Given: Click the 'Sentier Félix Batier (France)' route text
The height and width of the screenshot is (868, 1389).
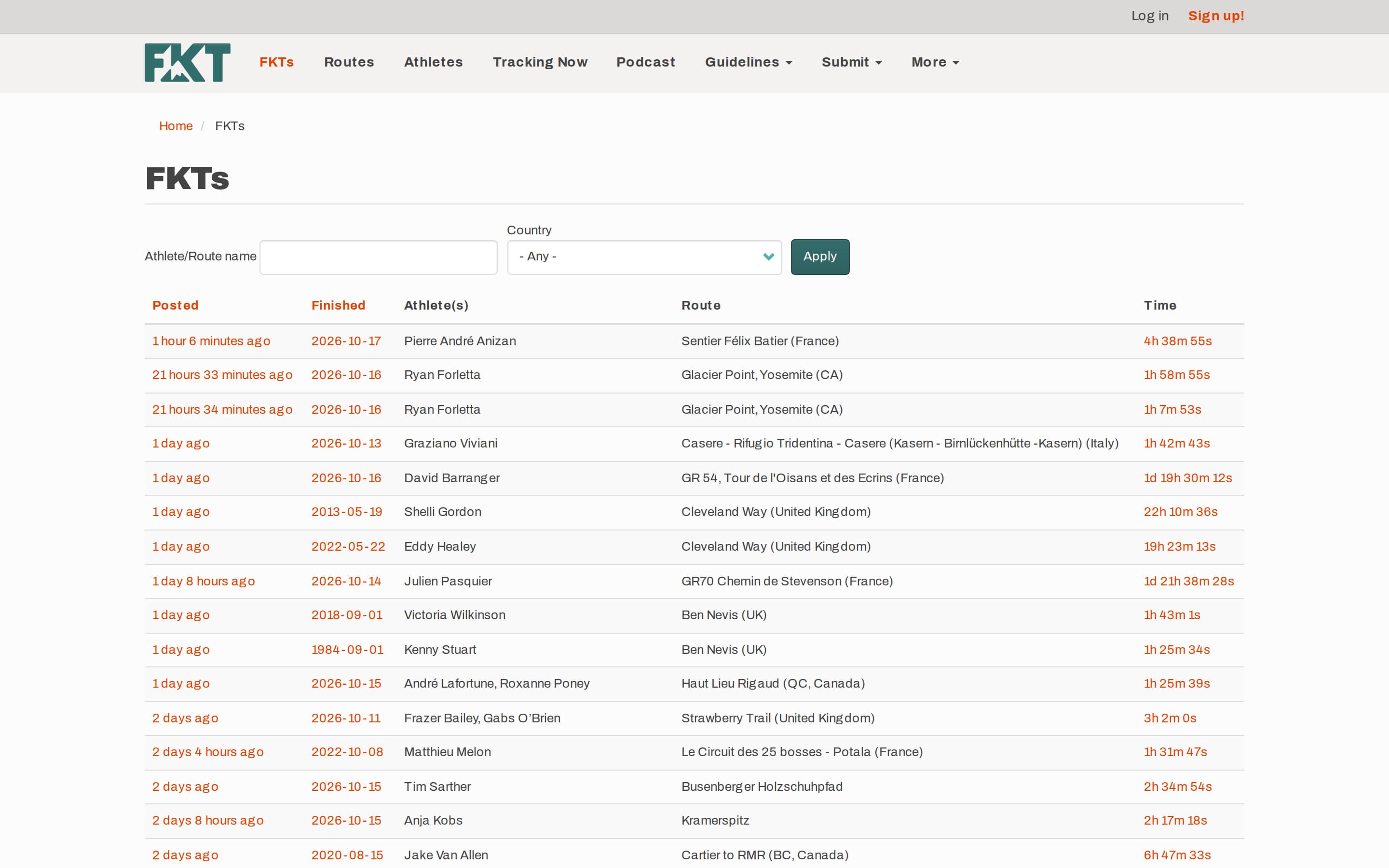Looking at the screenshot, I should pos(760,341).
